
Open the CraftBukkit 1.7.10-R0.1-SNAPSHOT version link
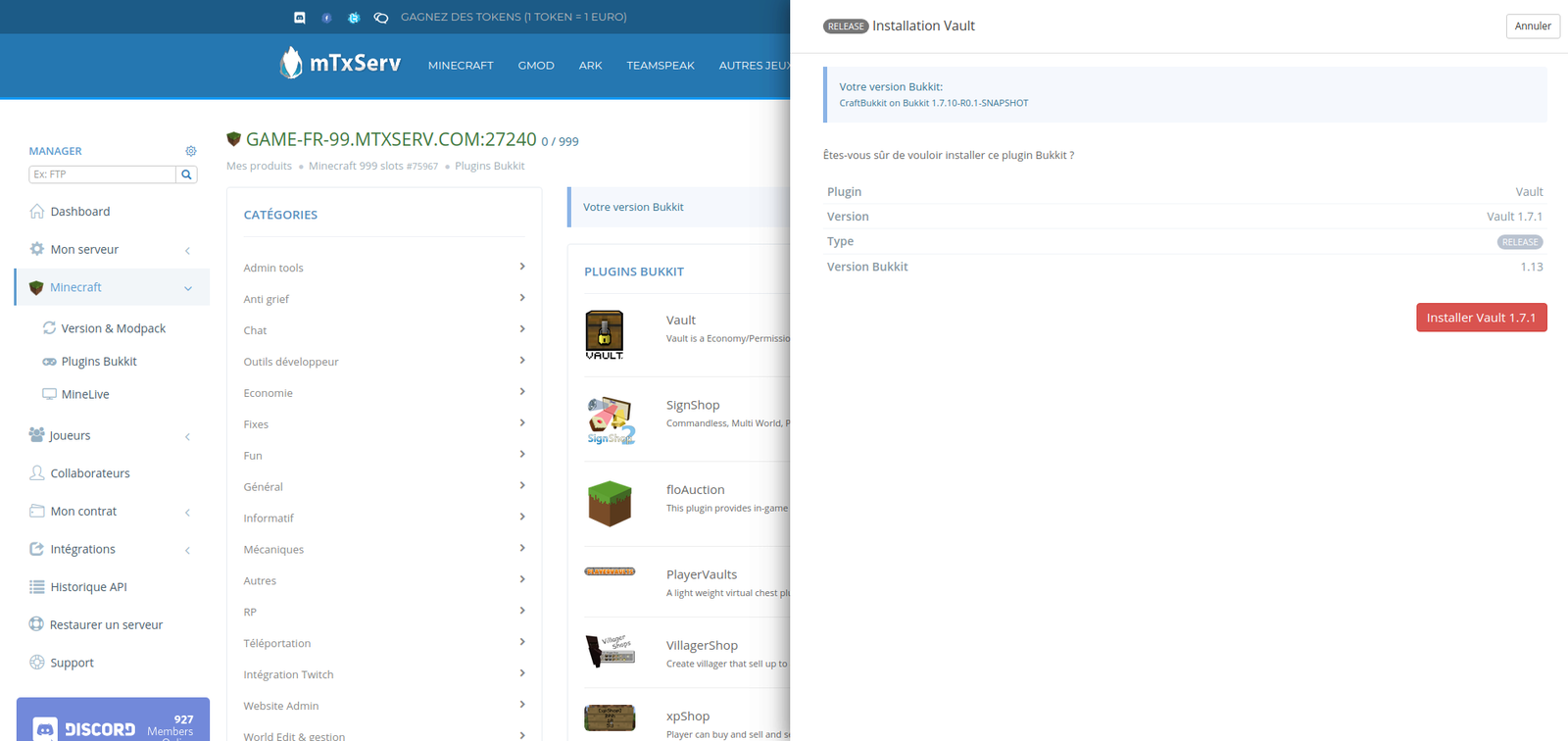coord(934,103)
